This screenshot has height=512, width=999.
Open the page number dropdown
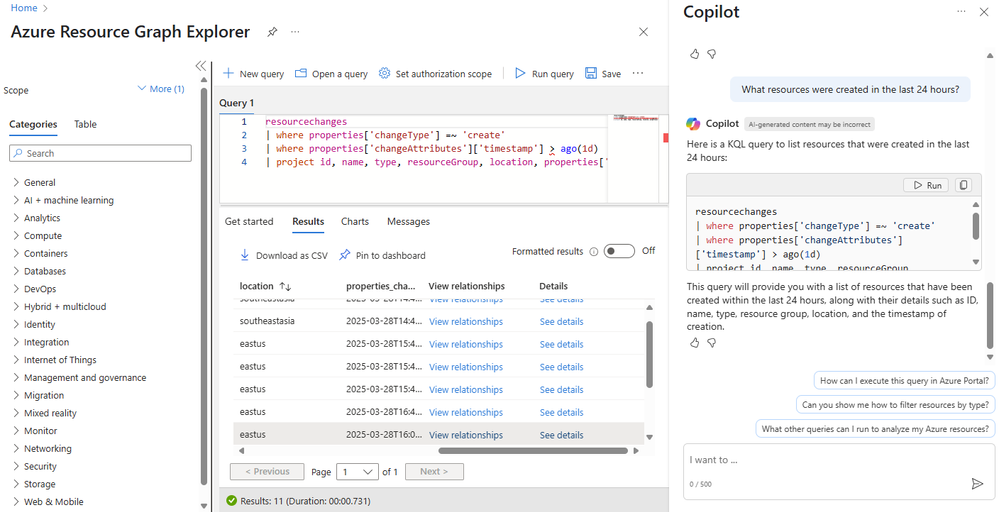[357, 472]
